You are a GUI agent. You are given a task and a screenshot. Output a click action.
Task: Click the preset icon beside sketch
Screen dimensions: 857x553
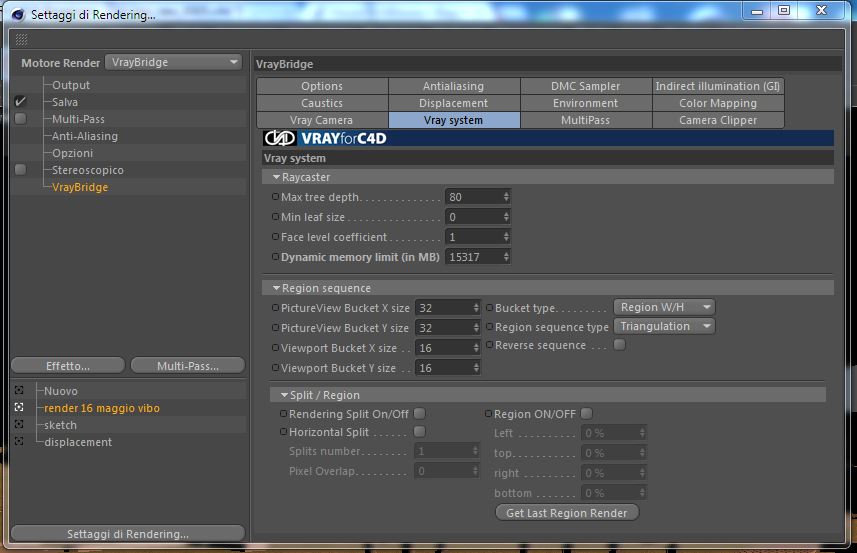coord(19,424)
